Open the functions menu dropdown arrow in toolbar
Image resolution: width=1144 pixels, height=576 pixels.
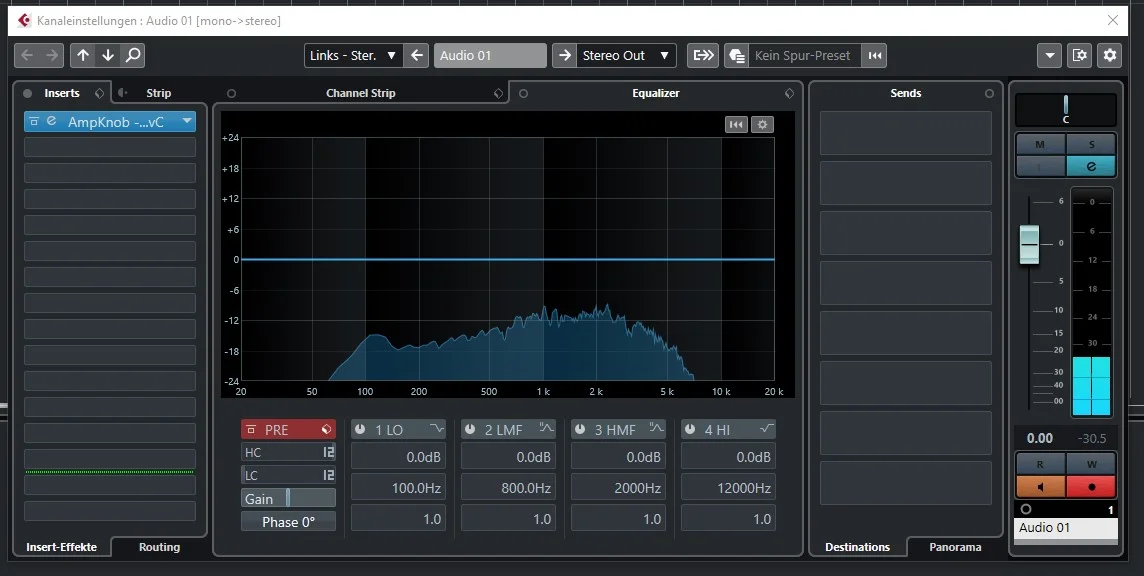(x=1049, y=55)
